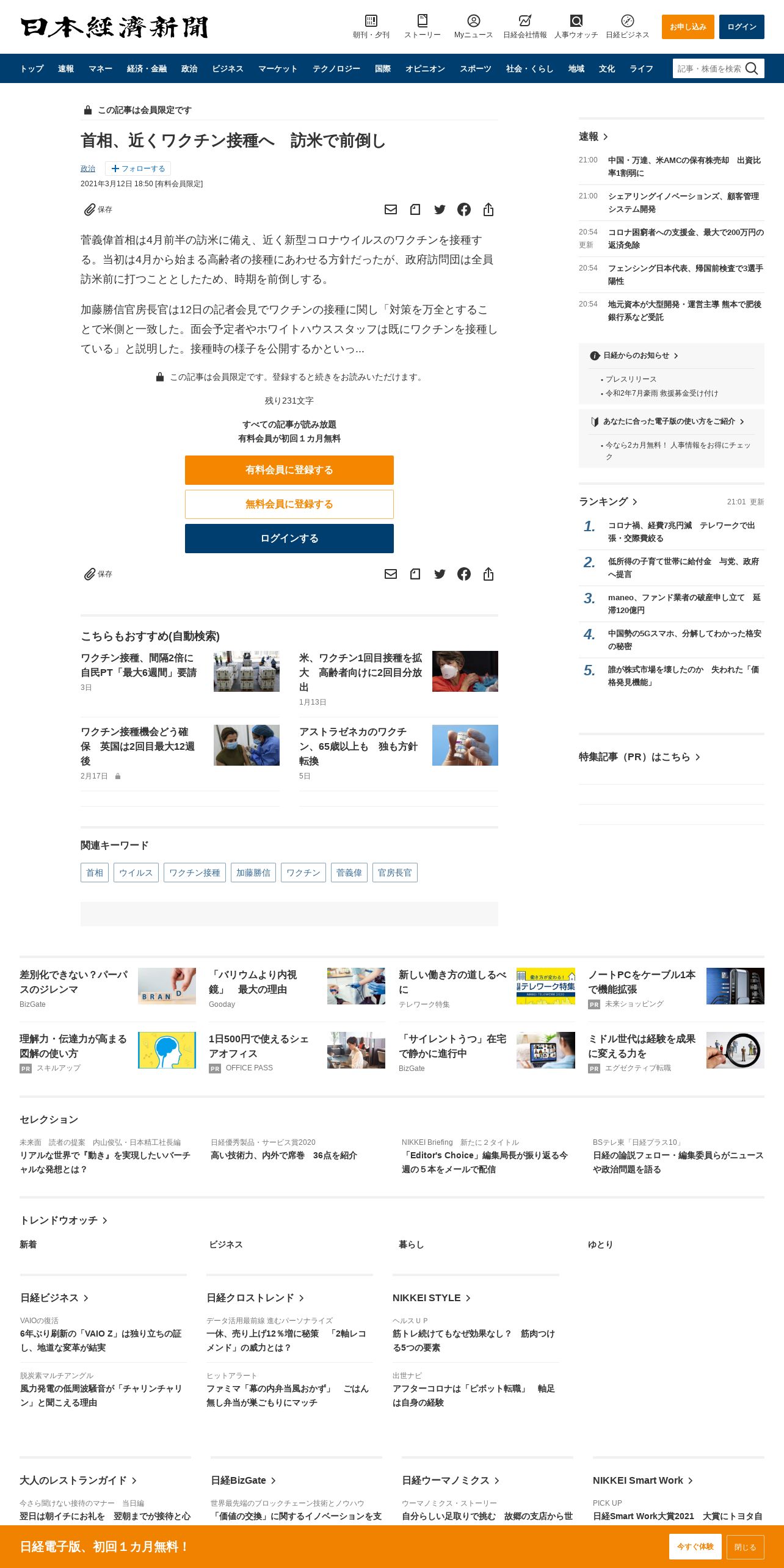
Task: Share article by email, top envelope icon
Action: tap(391, 209)
